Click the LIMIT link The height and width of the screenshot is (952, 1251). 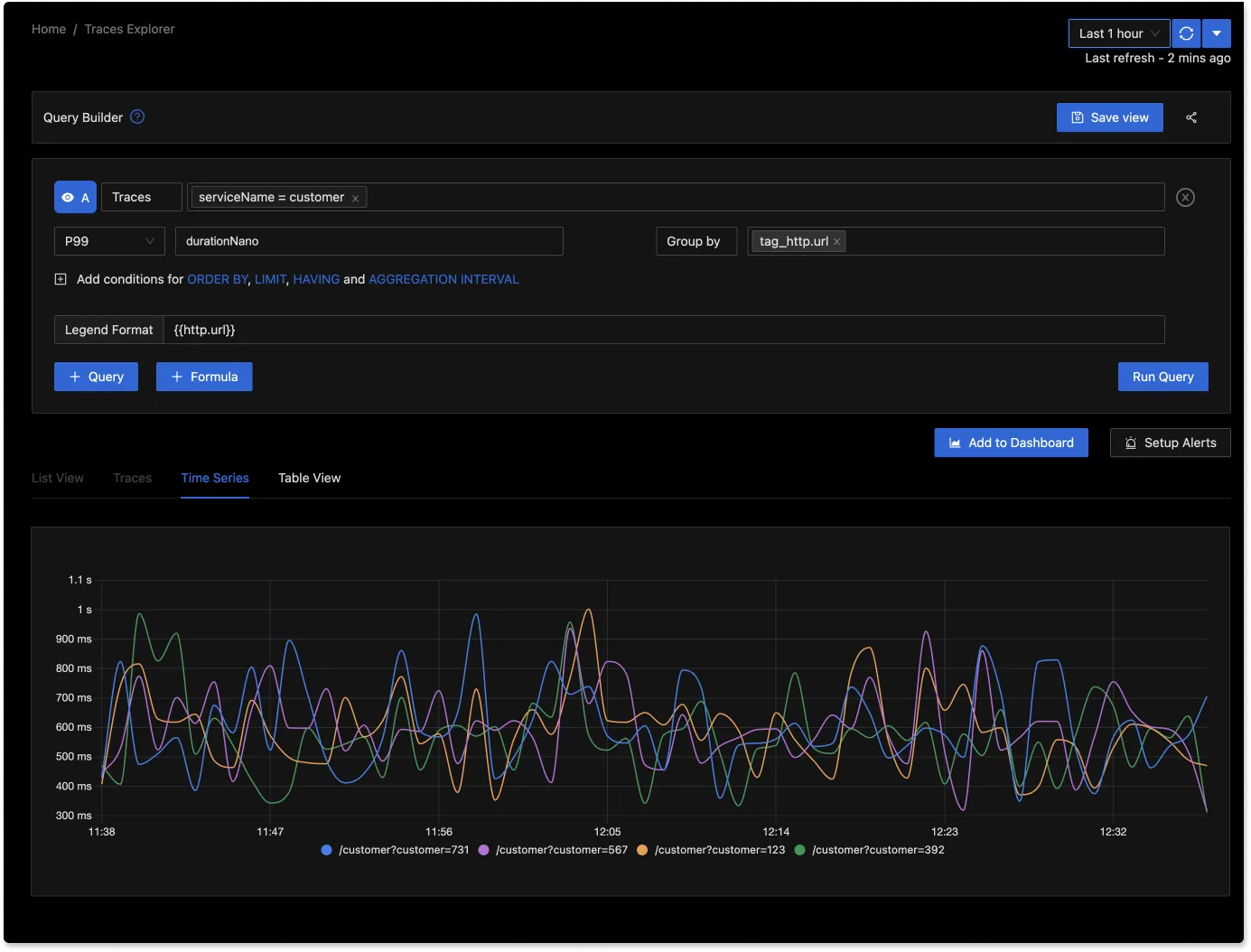coord(270,279)
